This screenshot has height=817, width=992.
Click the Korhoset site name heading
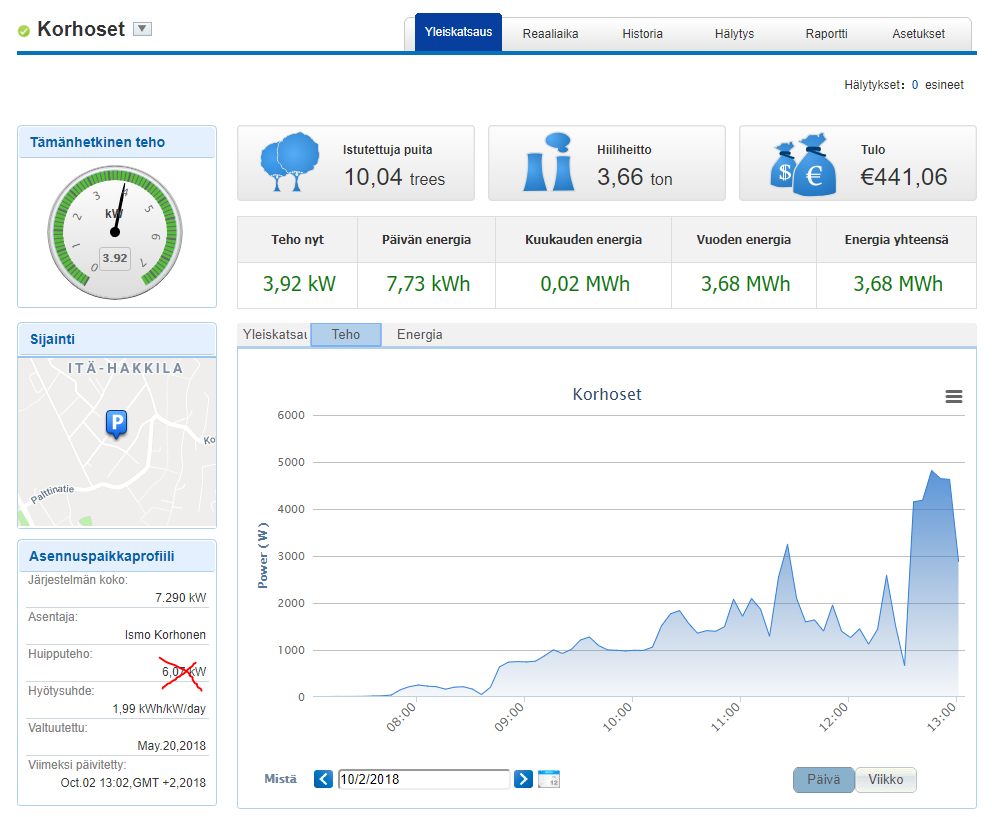81,29
